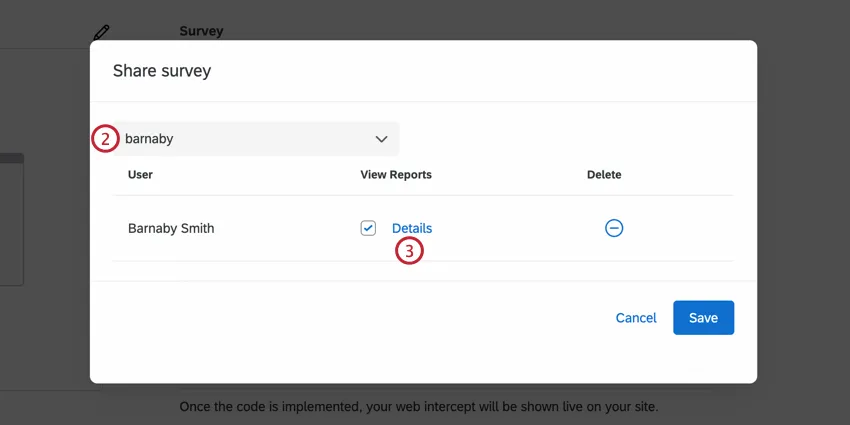Image resolution: width=850 pixels, height=425 pixels.
Task: Click the red step 3 marker
Action: [x=409, y=251]
